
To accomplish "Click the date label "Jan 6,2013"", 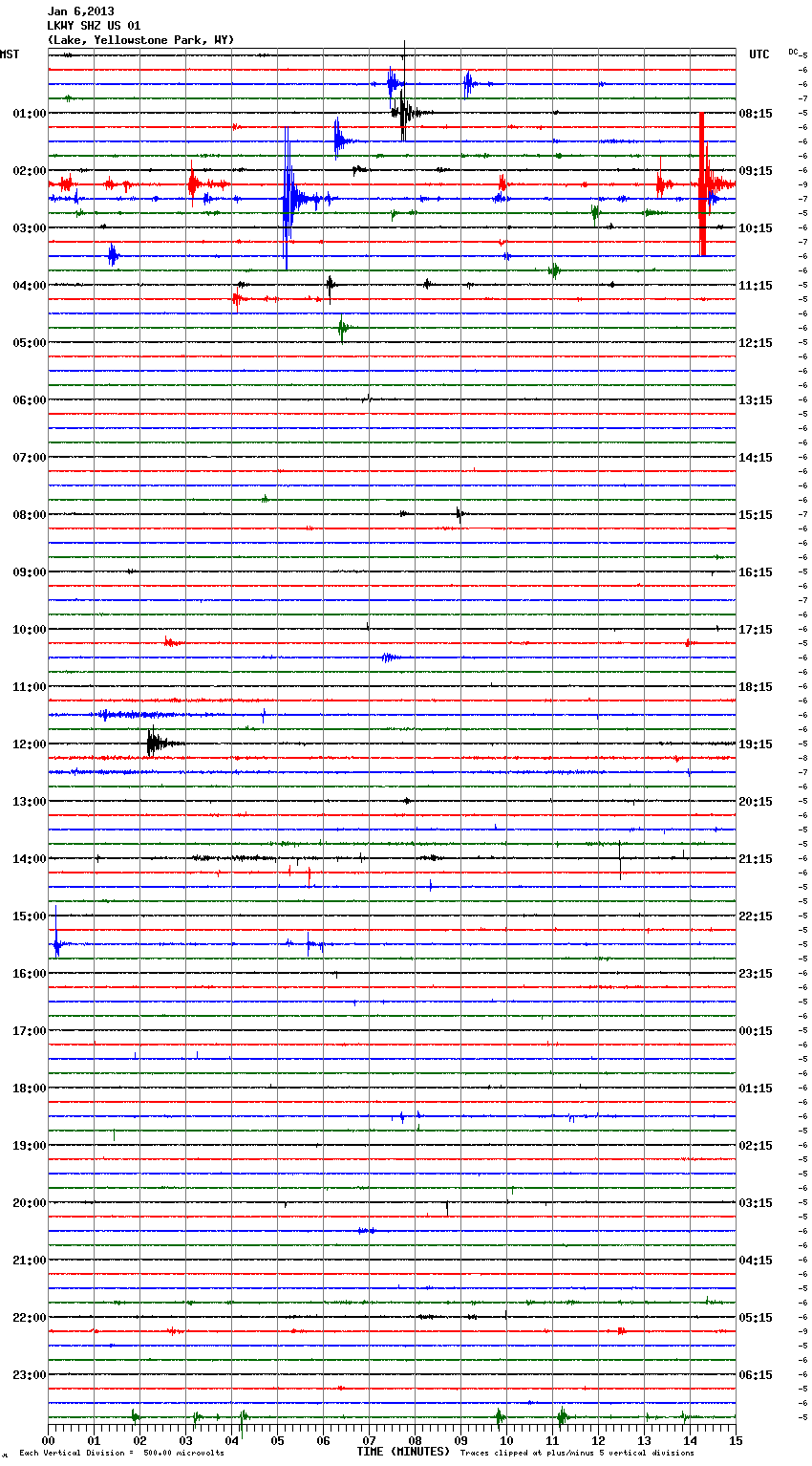I will pyautogui.click(x=80, y=11).
